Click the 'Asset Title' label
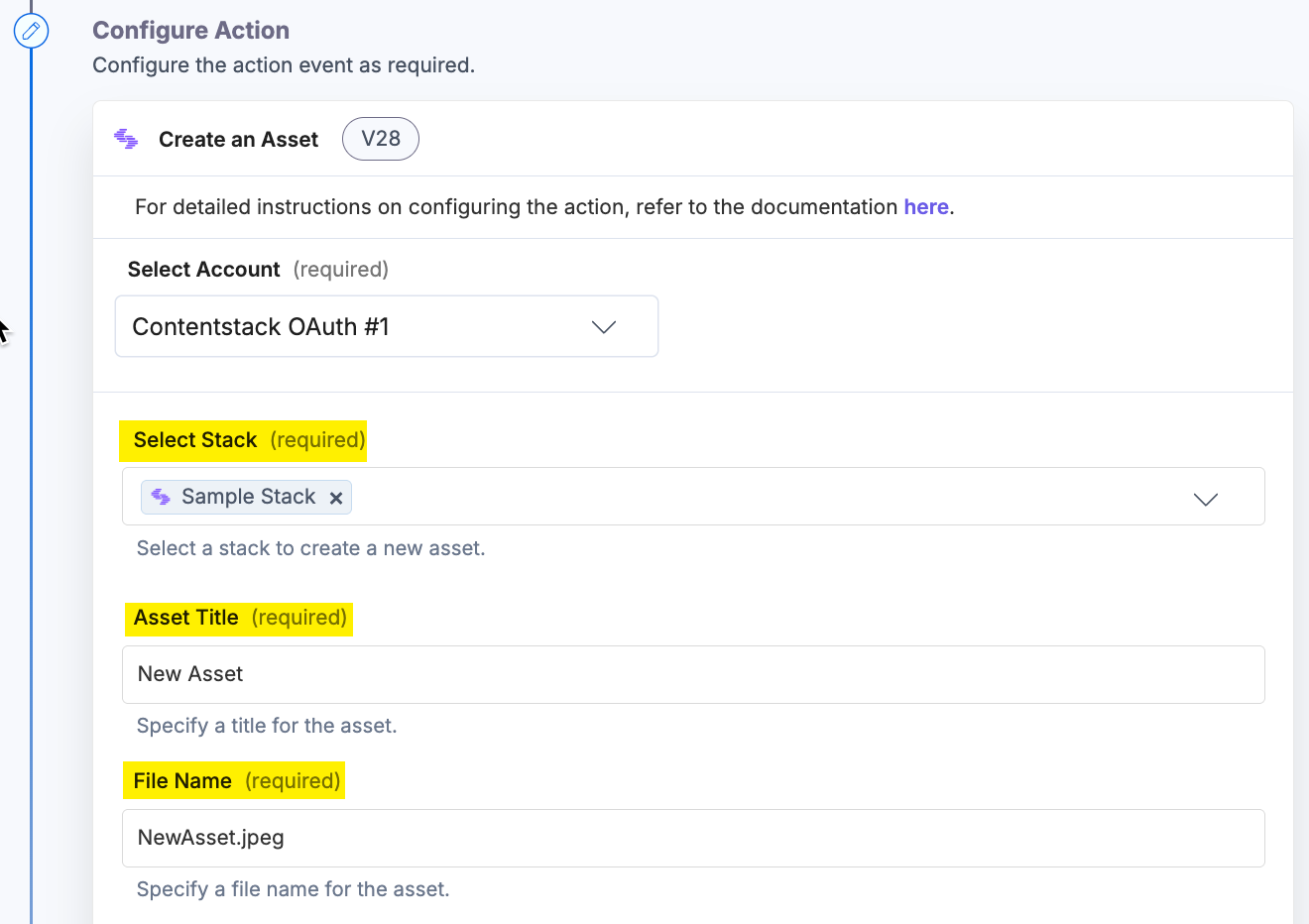The height and width of the screenshot is (924, 1309). 185,618
